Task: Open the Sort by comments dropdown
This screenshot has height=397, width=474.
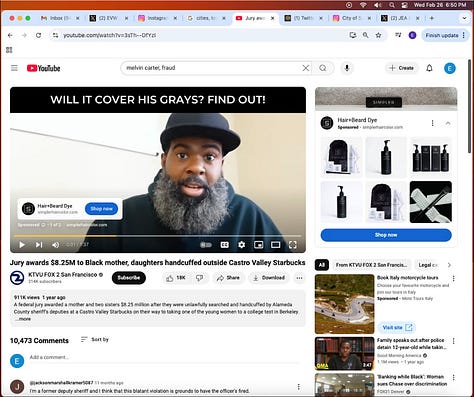Action: pyautogui.click(x=95, y=339)
